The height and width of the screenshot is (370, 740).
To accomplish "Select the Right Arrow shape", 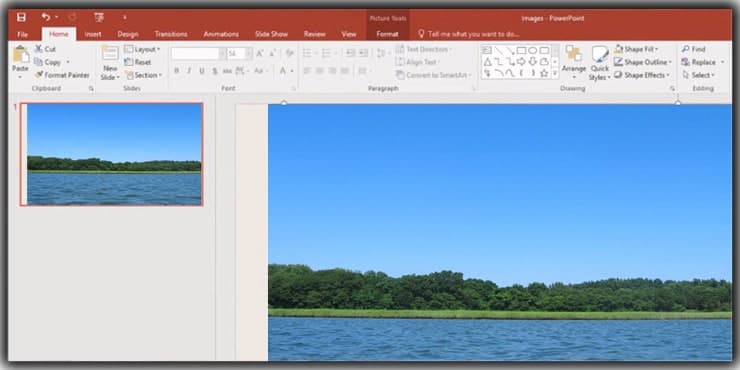I will (x=521, y=62).
